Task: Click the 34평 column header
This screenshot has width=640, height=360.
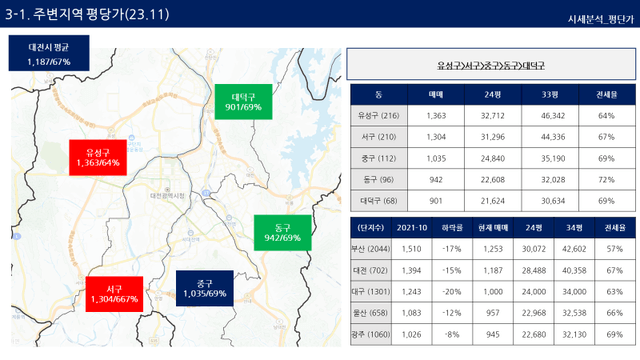Action: click(x=574, y=228)
